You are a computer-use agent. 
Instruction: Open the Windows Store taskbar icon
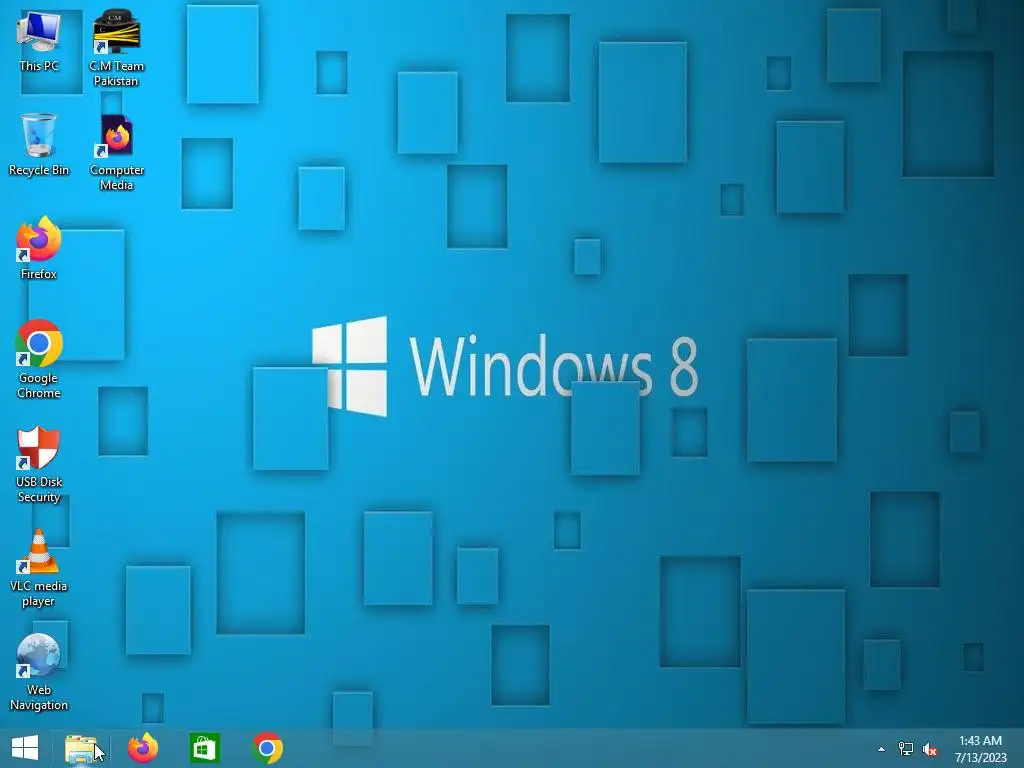pos(204,748)
